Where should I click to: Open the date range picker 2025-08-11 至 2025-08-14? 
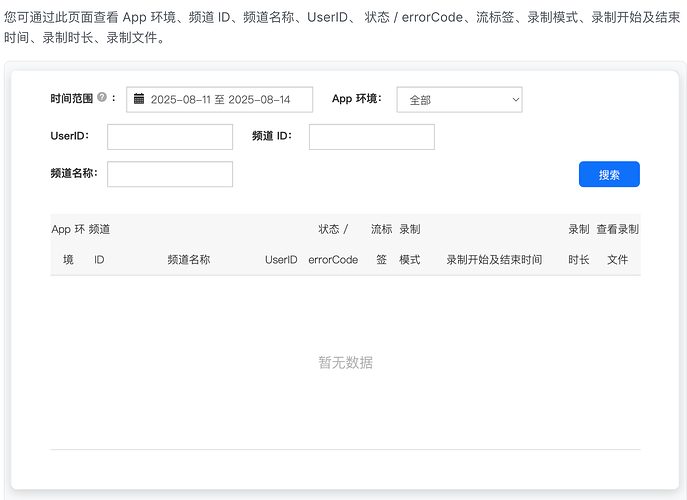[220, 99]
